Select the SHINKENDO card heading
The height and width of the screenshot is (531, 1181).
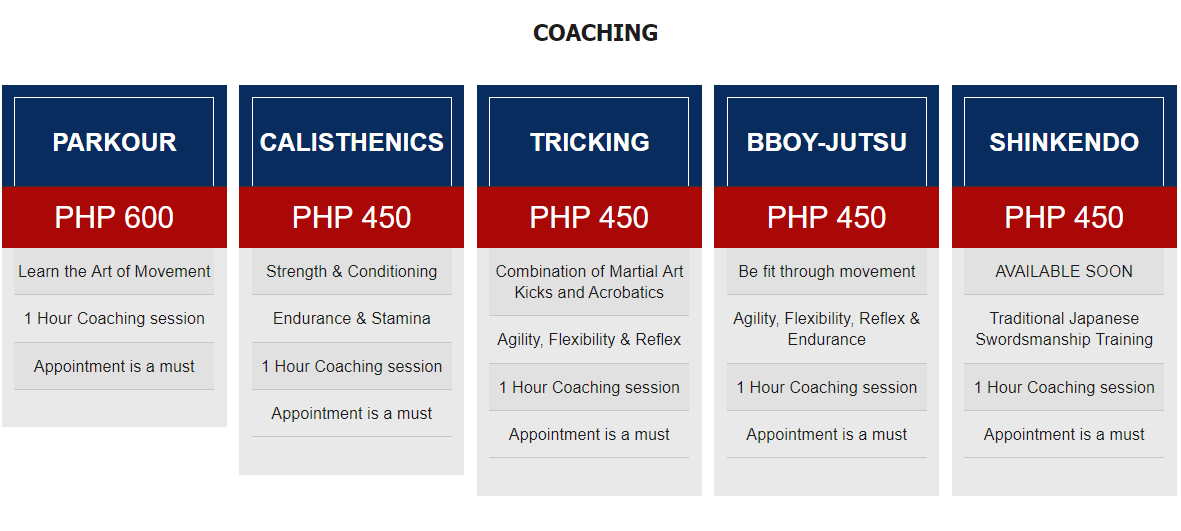point(1064,142)
